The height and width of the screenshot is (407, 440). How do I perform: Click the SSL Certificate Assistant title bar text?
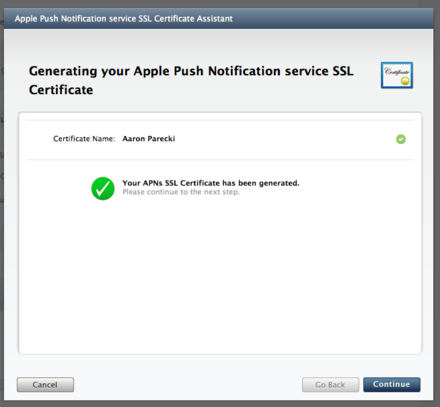(x=123, y=18)
